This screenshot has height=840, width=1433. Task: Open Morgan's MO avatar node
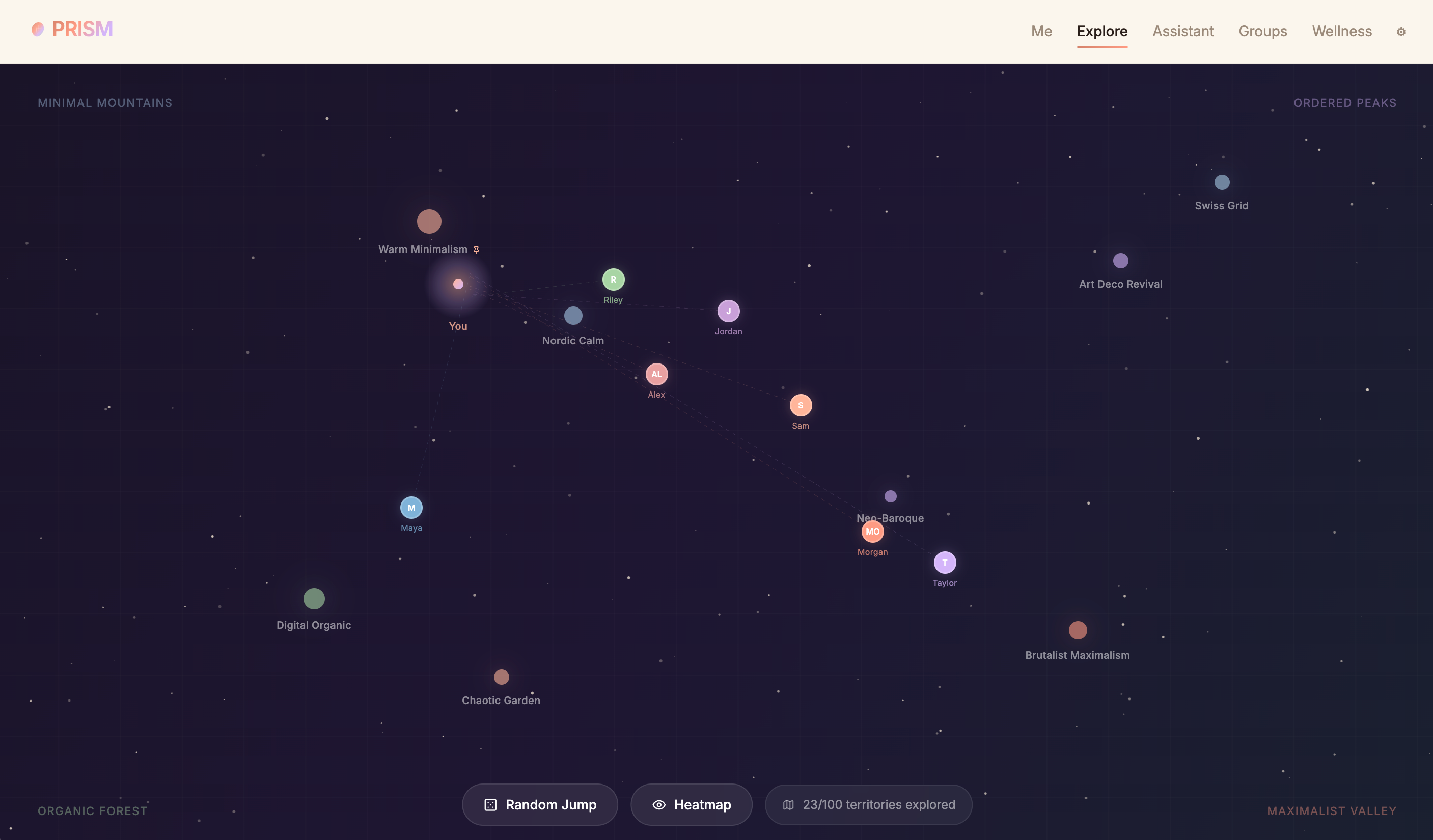872,531
